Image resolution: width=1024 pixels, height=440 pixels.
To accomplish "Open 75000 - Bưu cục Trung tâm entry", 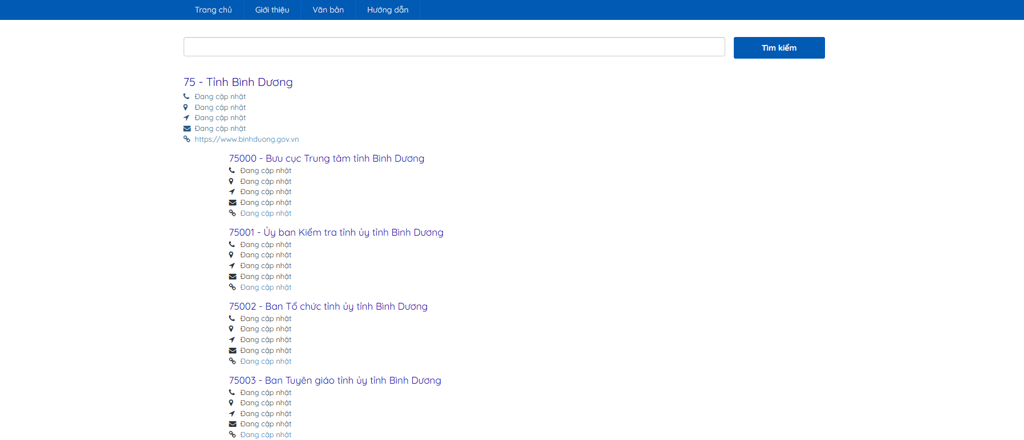I will pos(326,158).
